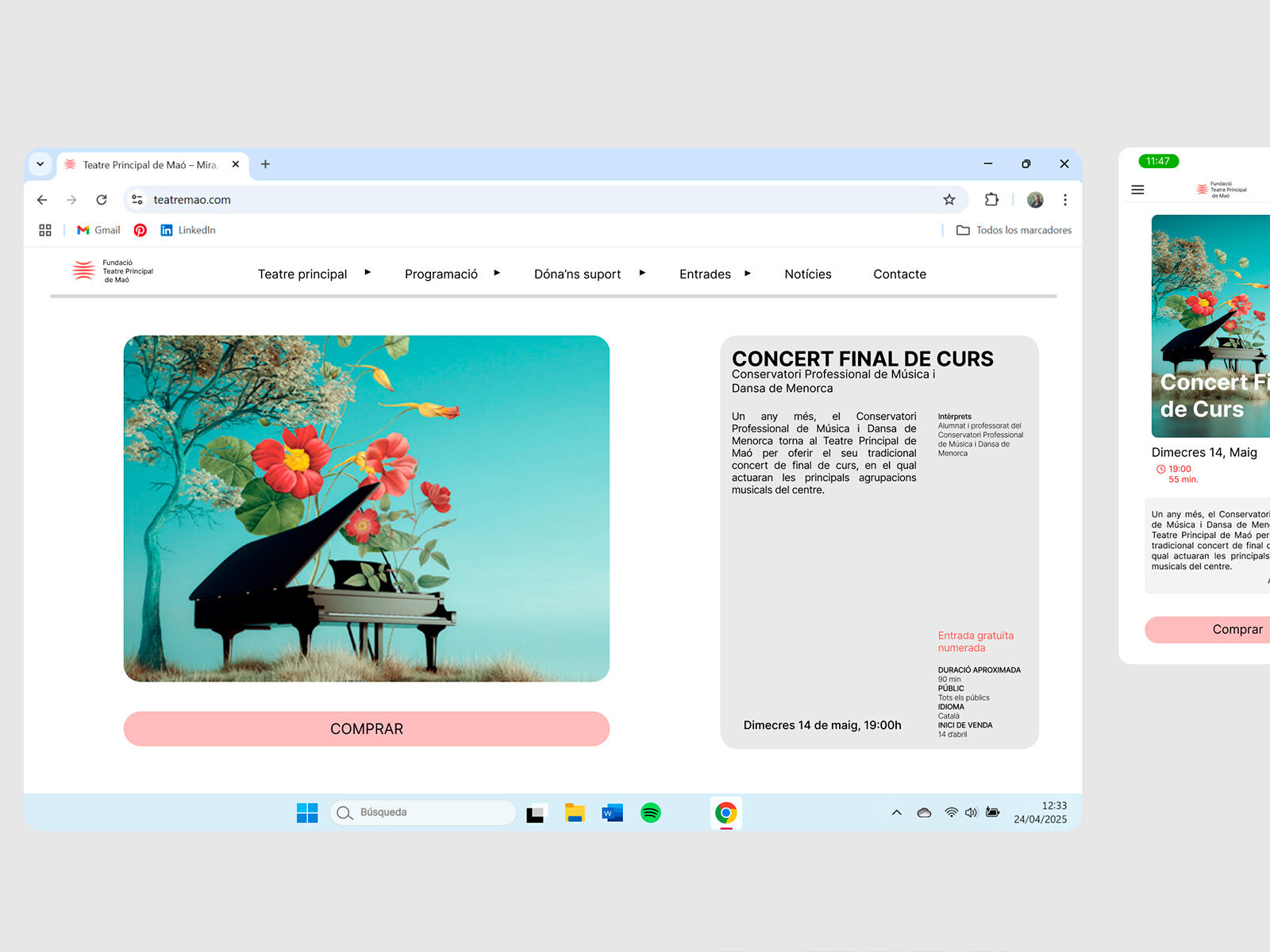Viewport: 1270px width, 952px height.
Task: Go to the Notícies menu item
Action: point(807,274)
